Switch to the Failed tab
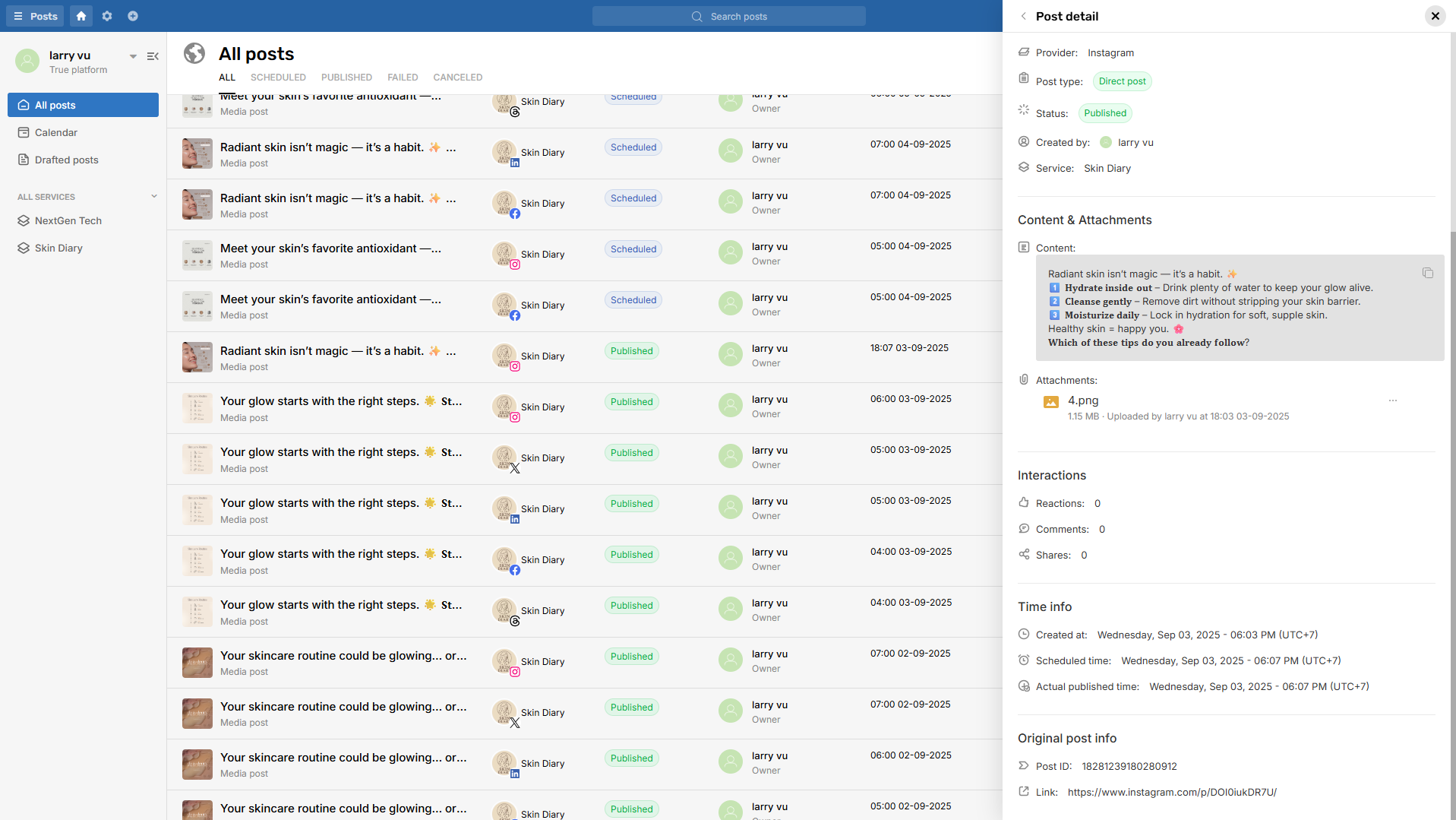 [x=403, y=78]
